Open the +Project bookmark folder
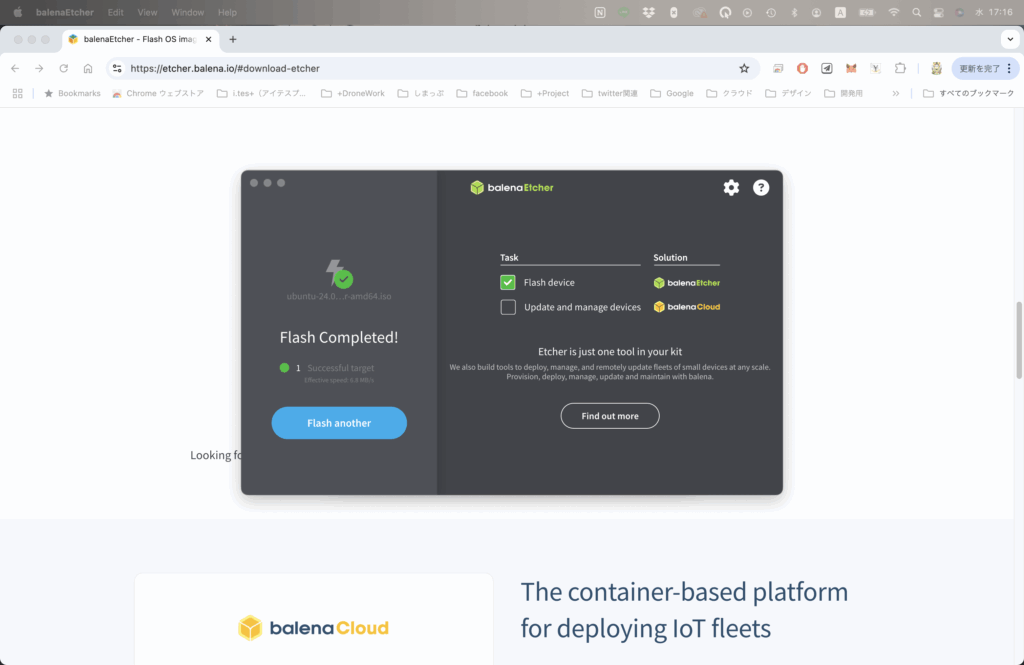 pyautogui.click(x=545, y=93)
